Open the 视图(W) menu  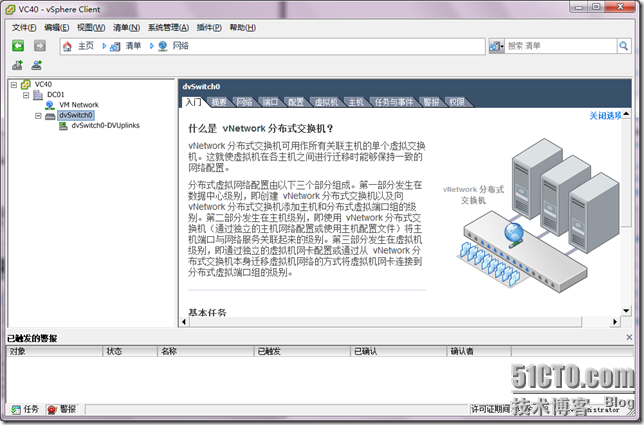91,28
